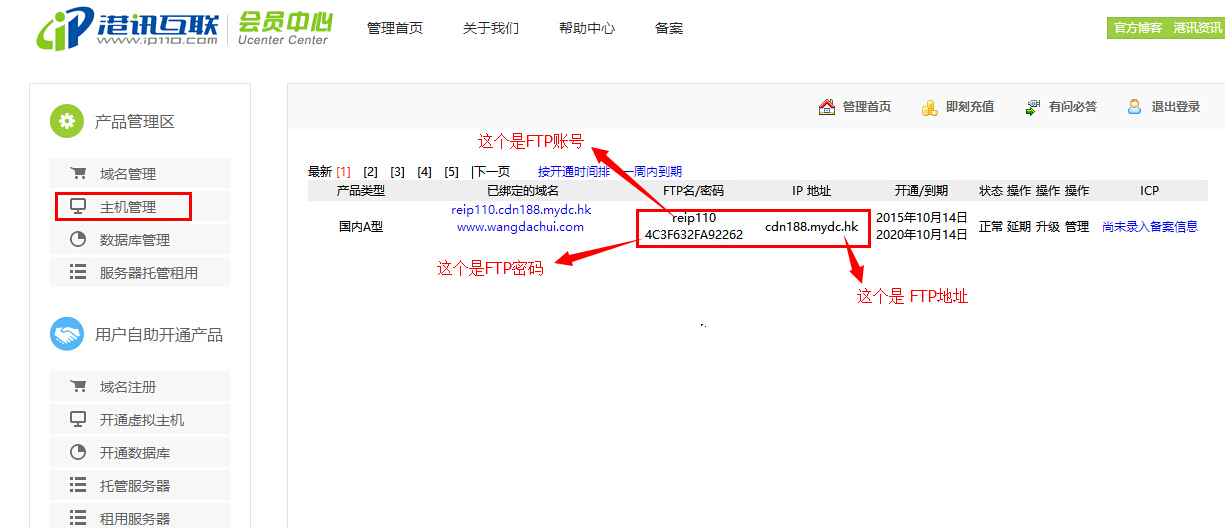Open the 港讯资讯 link

click(x=1197, y=28)
